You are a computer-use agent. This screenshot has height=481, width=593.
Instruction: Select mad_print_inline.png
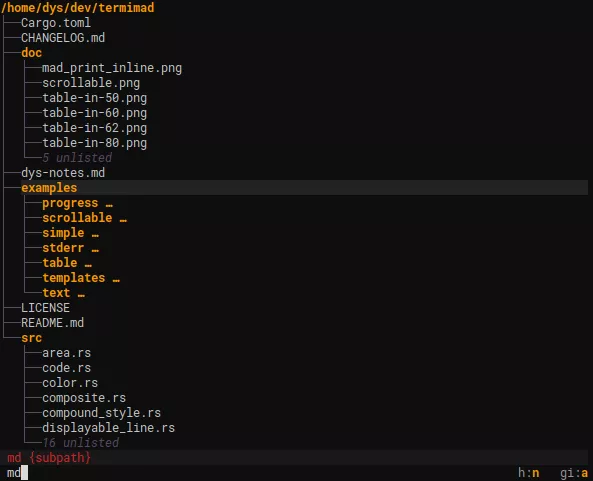pyautogui.click(x=112, y=68)
